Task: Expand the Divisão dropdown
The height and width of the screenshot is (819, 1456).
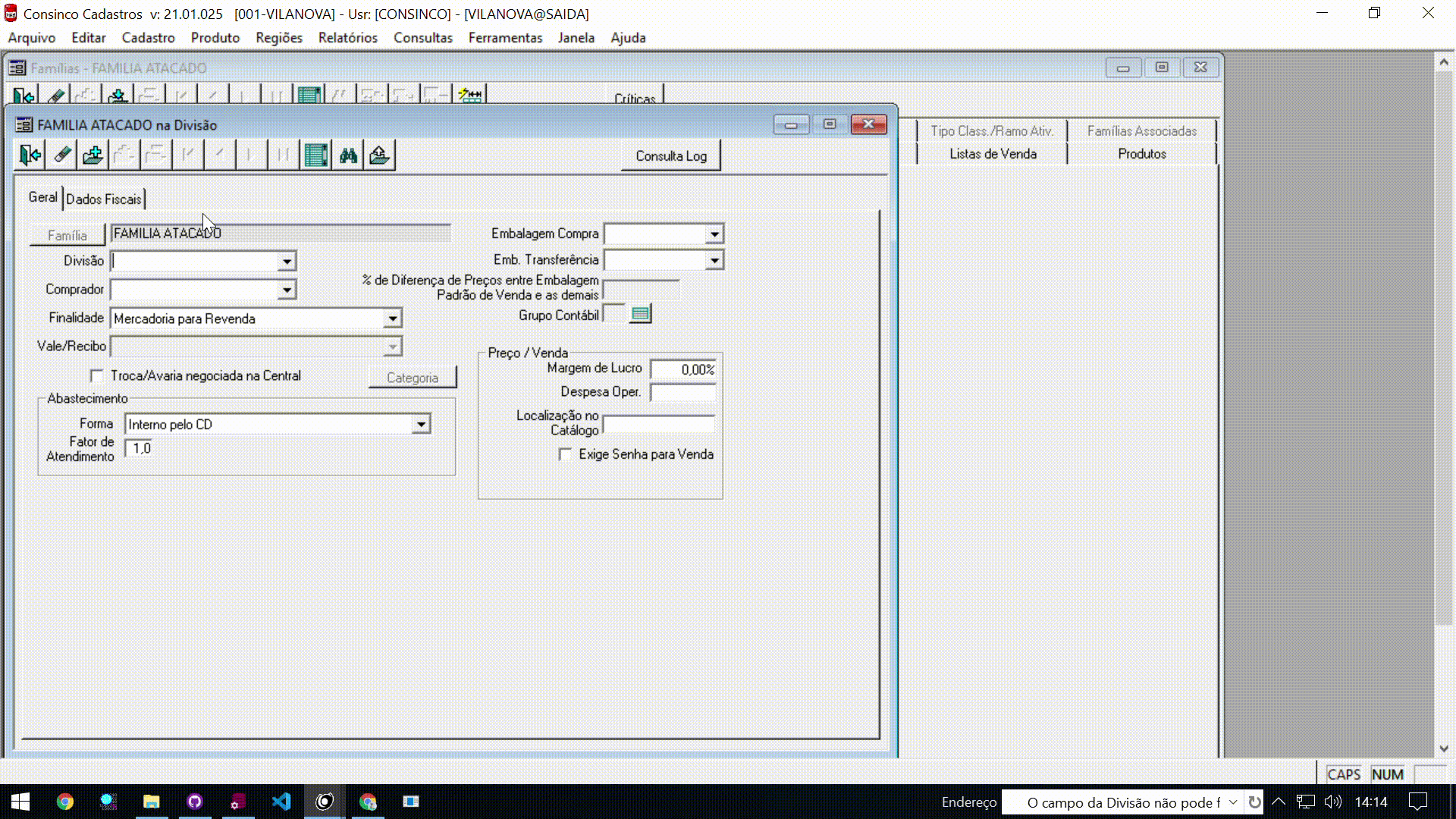Action: [x=287, y=262]
